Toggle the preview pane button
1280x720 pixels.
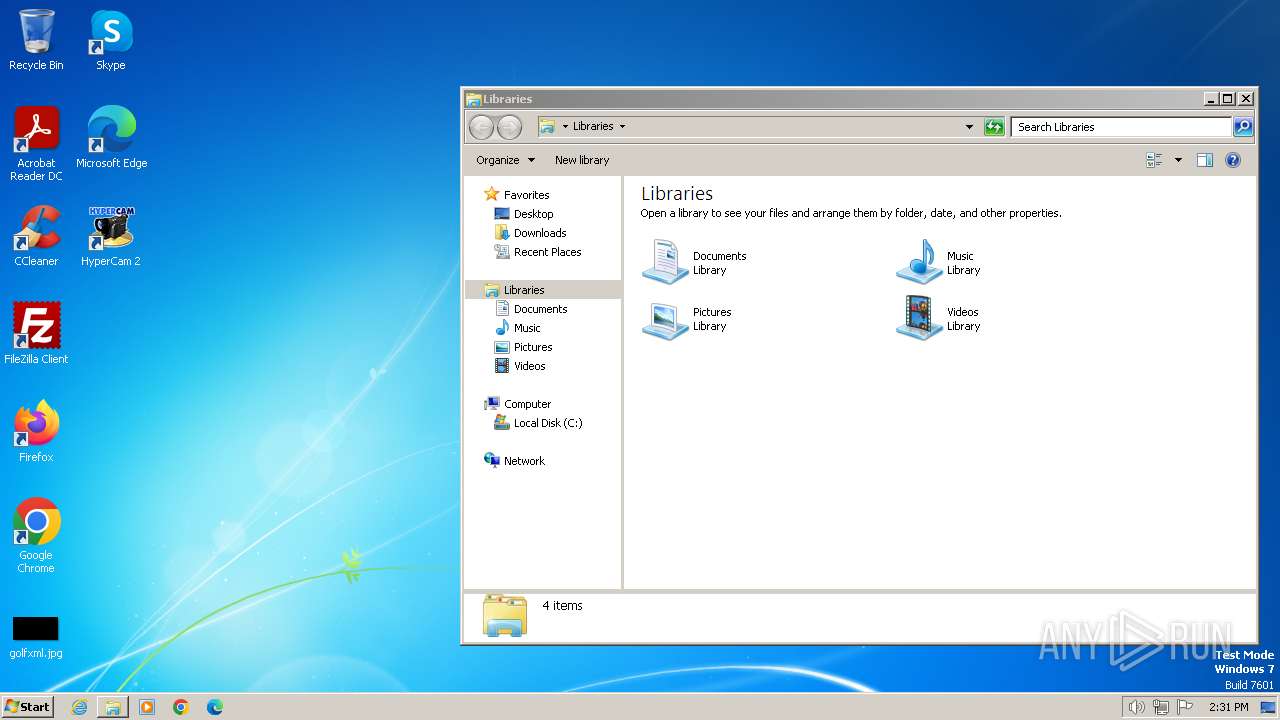(1205, 160)
